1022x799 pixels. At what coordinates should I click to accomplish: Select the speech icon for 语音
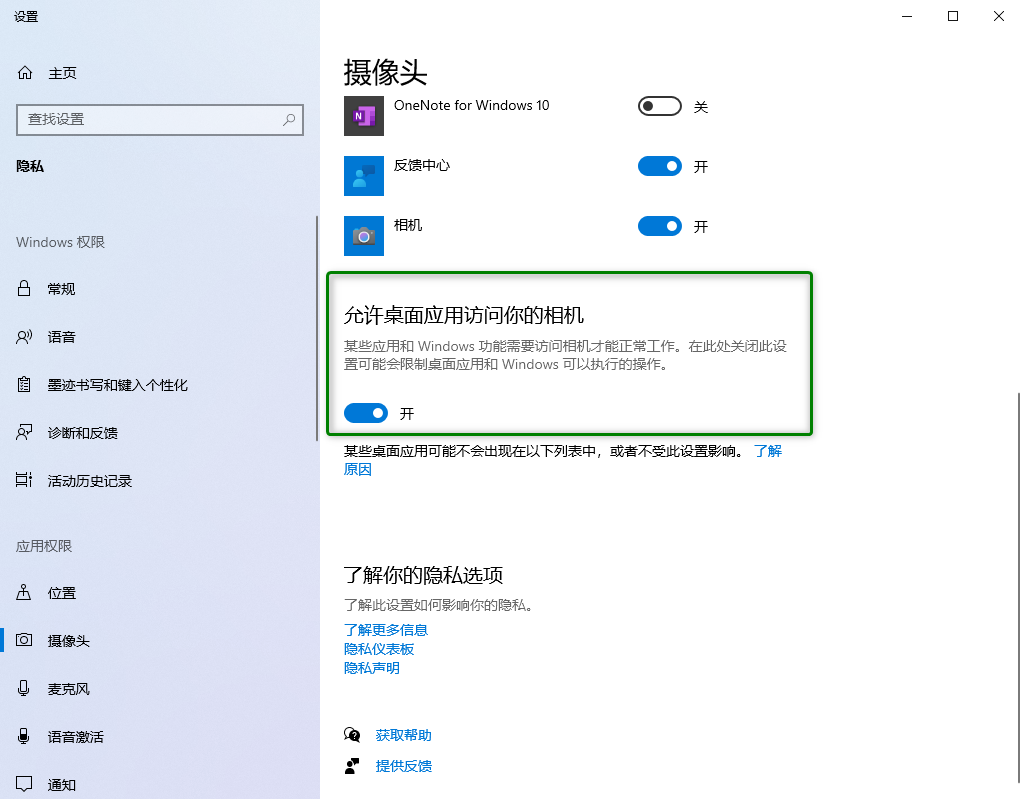click(24, 336)
